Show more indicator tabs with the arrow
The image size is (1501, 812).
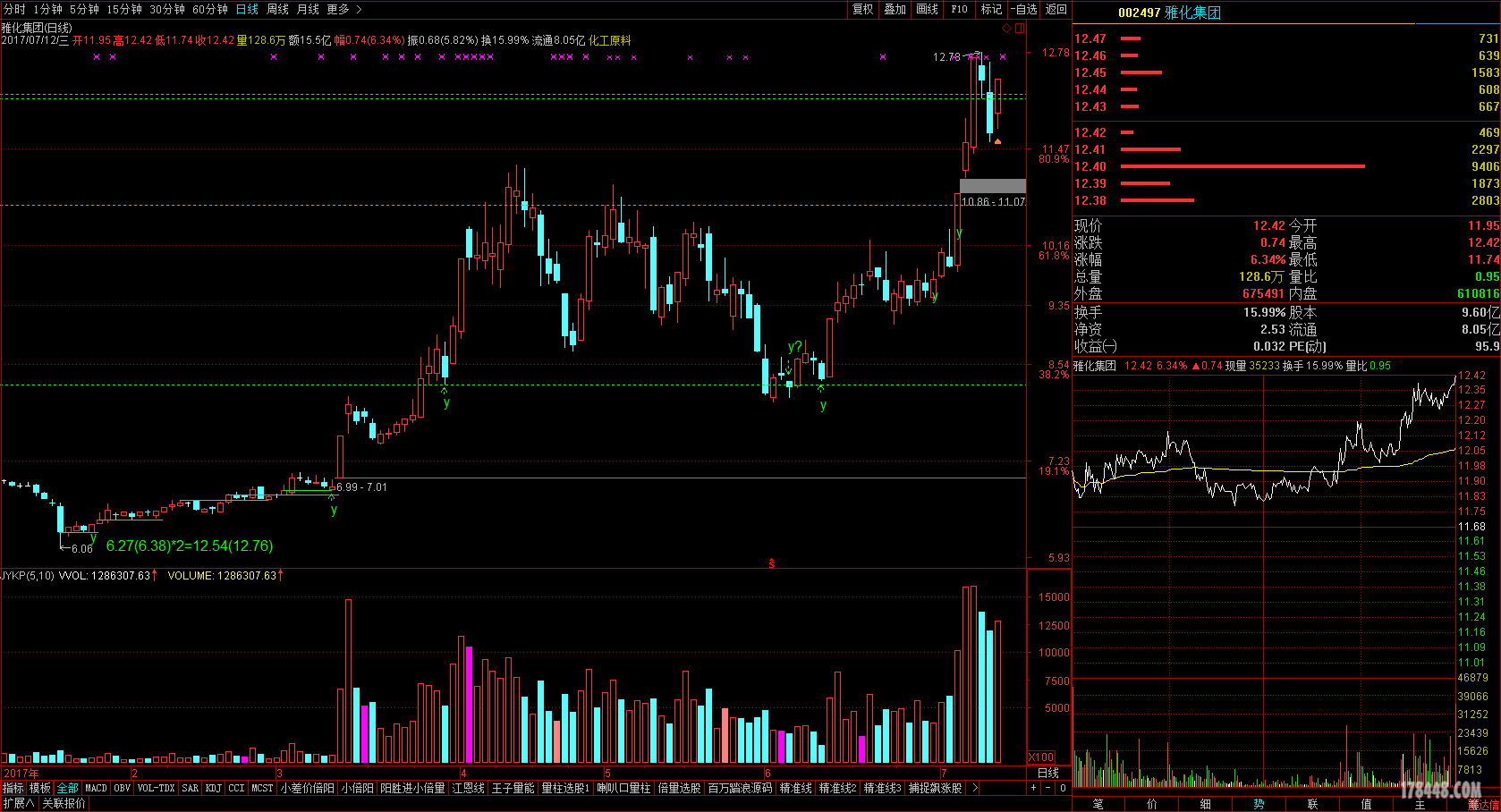coord(974,788)
